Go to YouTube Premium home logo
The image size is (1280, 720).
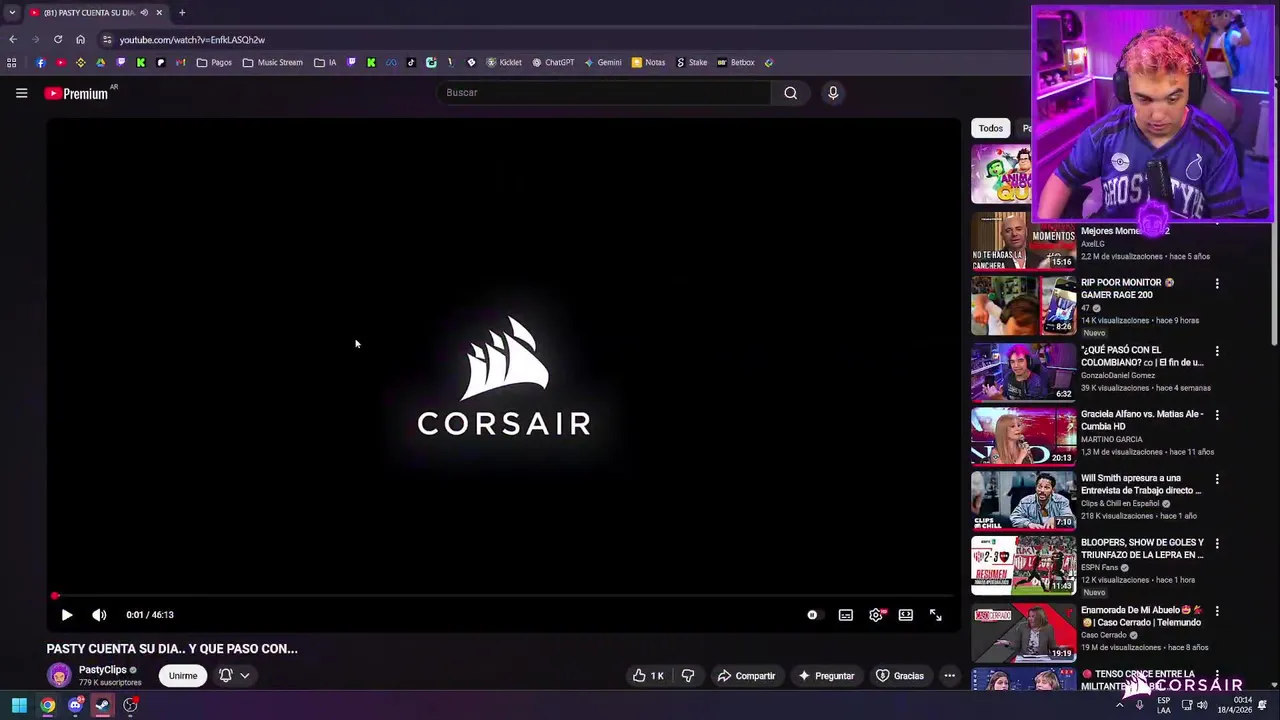[76, 93]
